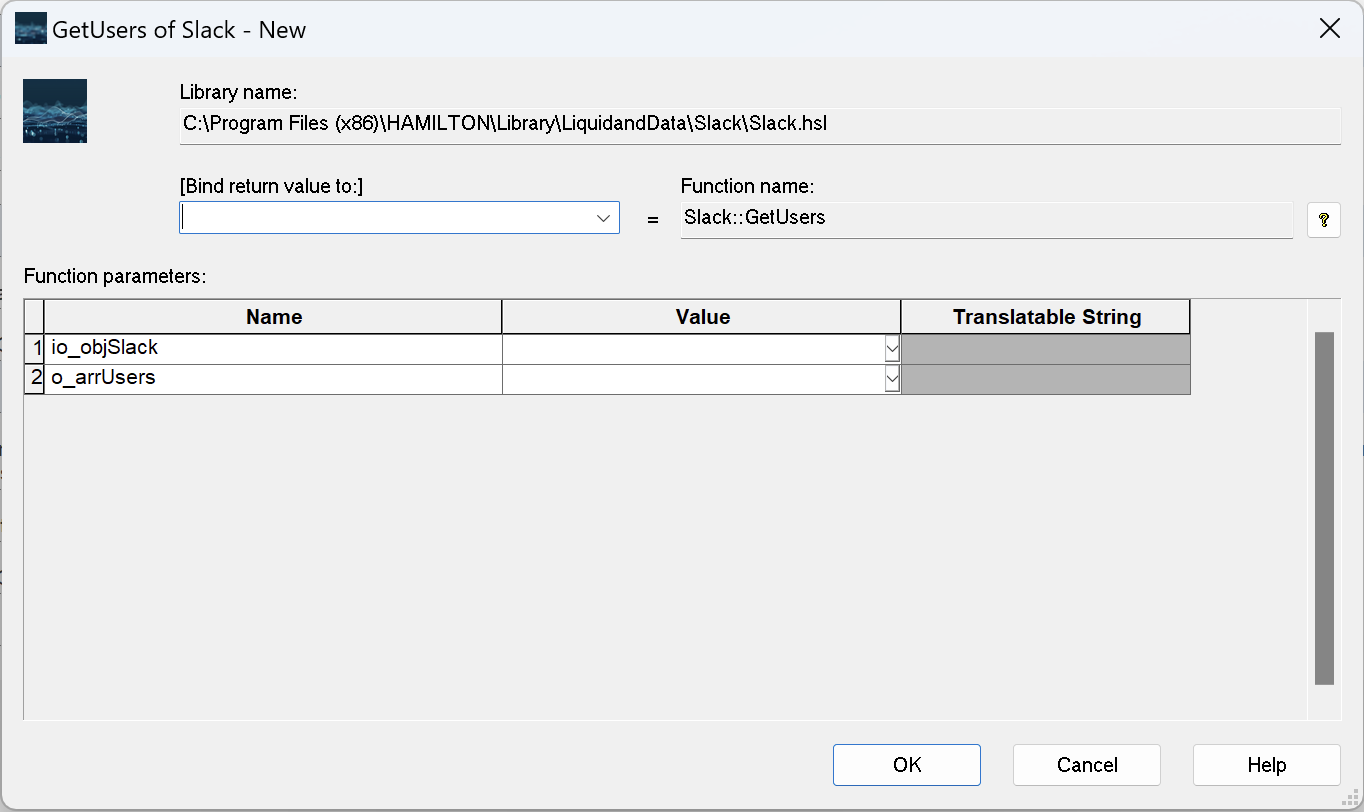This screenshot has height=812, width=1364.
Task: Click the Slack::GetUsers function name field
Action: pos(986,218)
